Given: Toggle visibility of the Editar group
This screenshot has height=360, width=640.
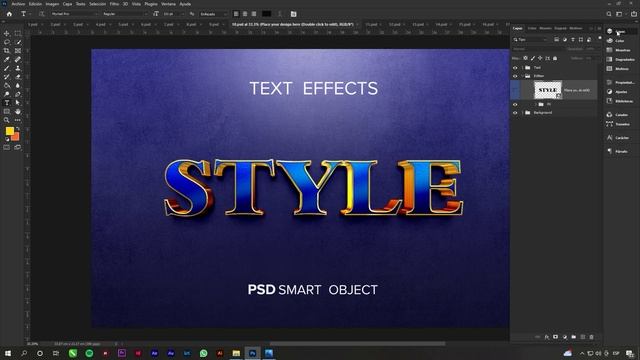Looking at the screenshot, I should point(515,76).
